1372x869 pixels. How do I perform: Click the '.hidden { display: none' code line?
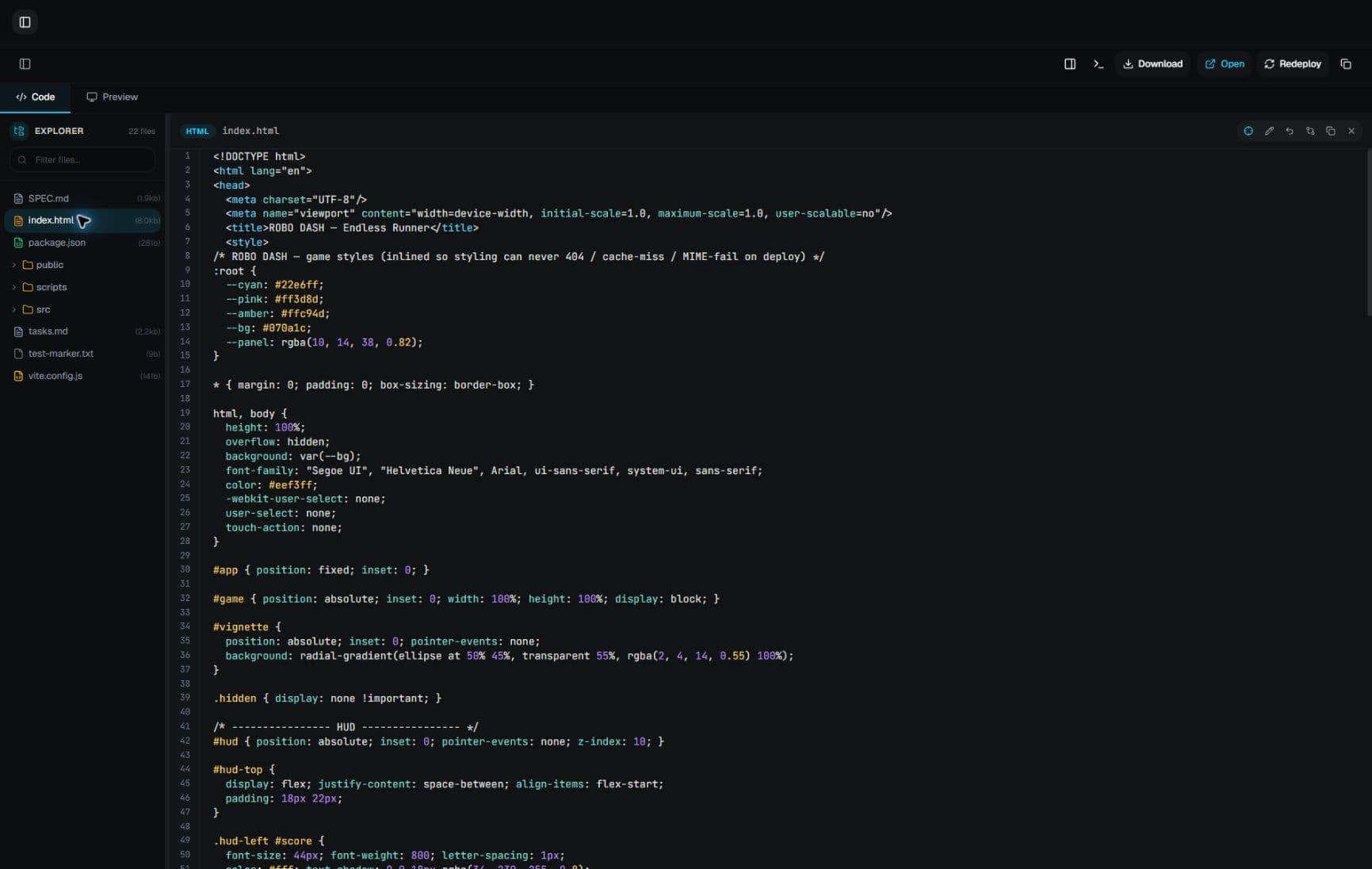pyautogui.click(x=327, y=698)
